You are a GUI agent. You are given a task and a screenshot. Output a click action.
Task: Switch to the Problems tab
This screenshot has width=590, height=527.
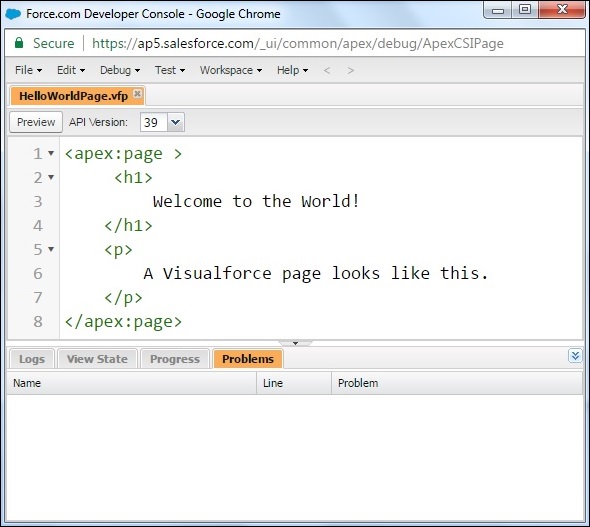tap(248, 359)
